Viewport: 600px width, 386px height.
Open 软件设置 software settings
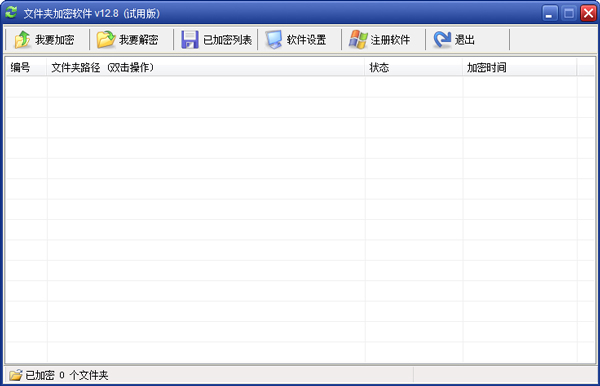(x=300, y=39)
